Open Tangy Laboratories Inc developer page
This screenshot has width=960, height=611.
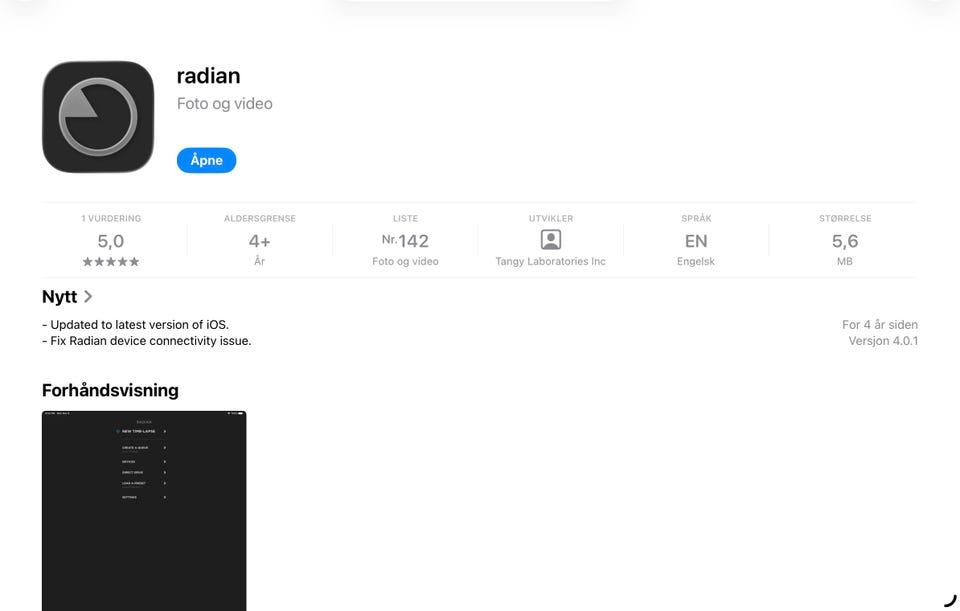pyautogui.click(x=550, y=261)
